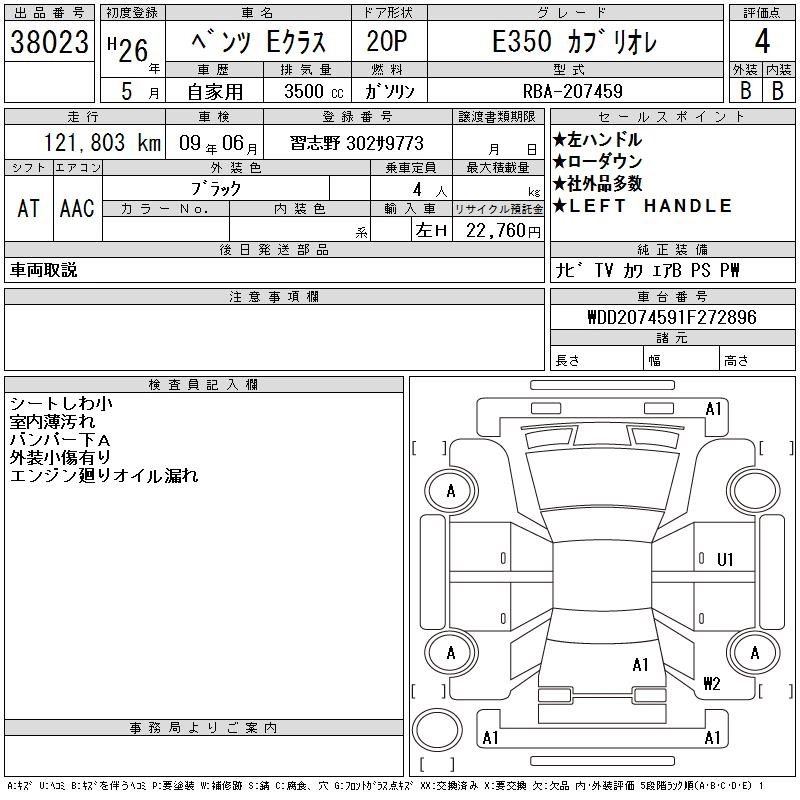Click the W2 repair mark on car diagram
Viewport: 800px width, 800px height.
click(712, 684)
